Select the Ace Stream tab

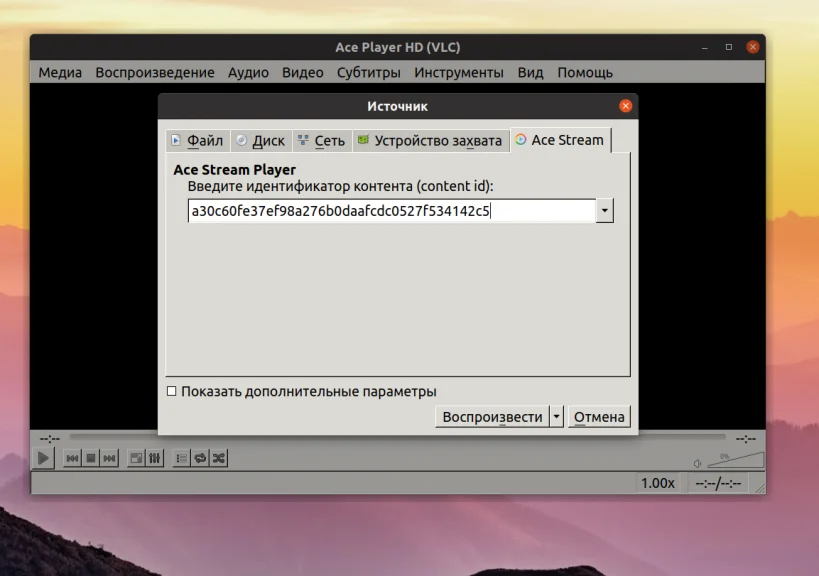560,140
